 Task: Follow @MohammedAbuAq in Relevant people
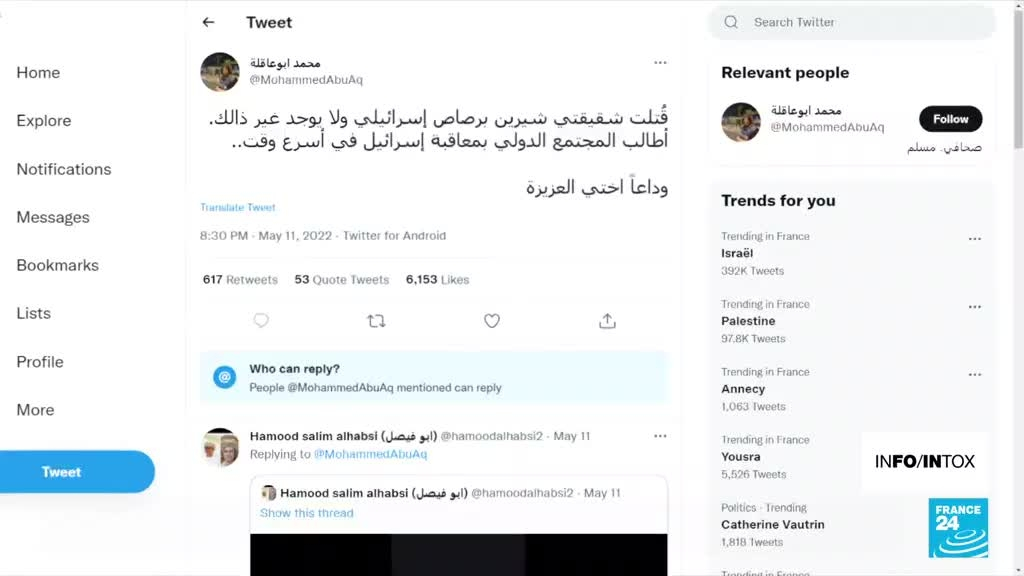pyautogui.click(x=950, y=119)
